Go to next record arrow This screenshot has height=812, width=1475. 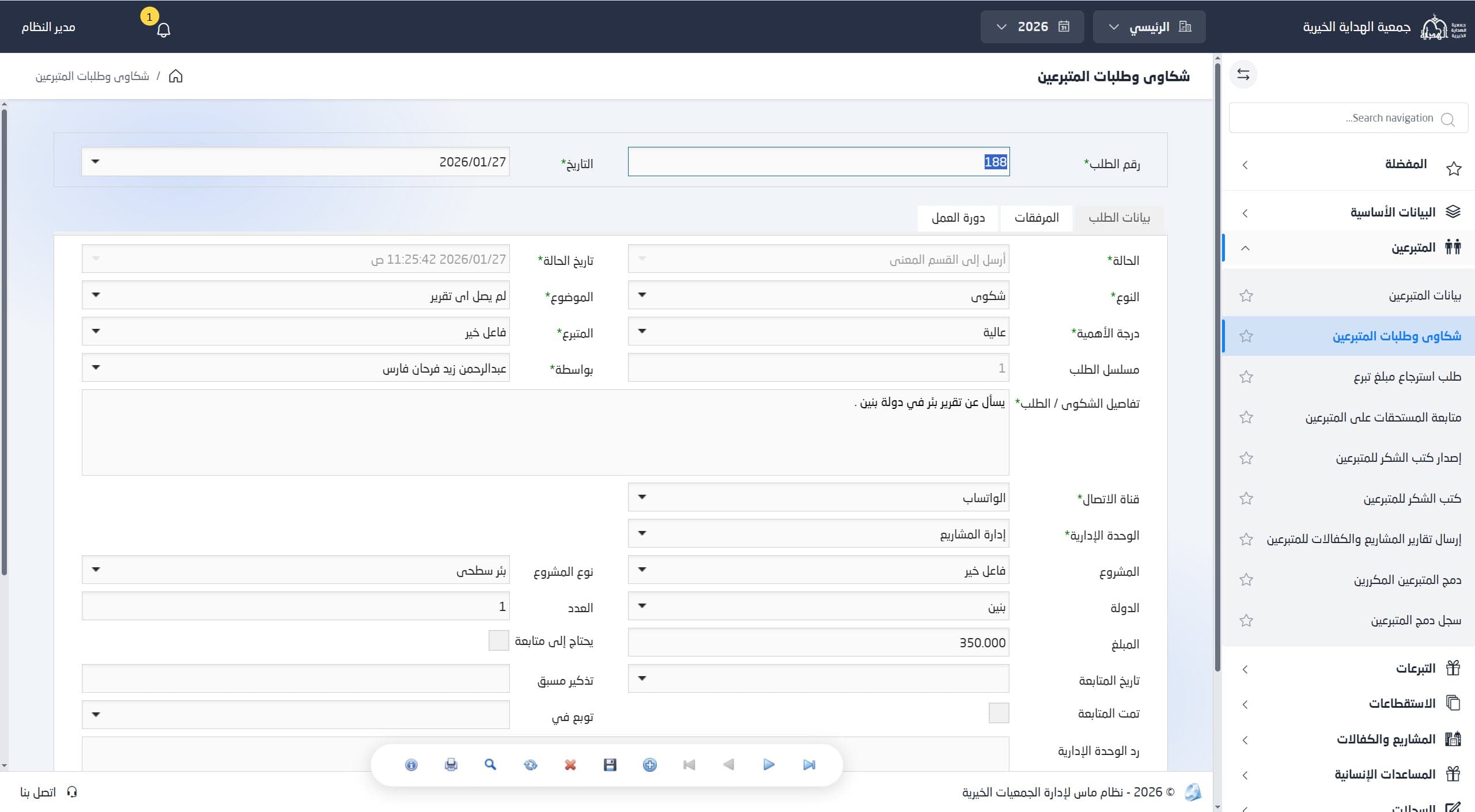(x=769, y=765)
